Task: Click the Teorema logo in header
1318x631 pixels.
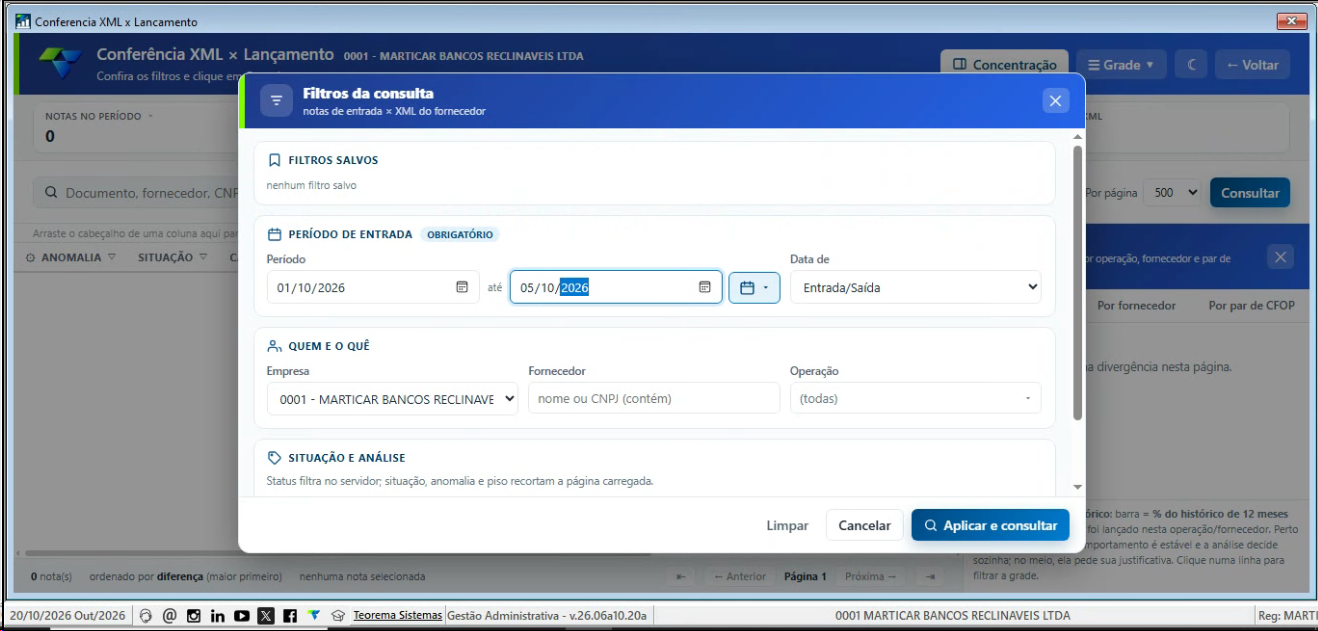Action: 60,63
